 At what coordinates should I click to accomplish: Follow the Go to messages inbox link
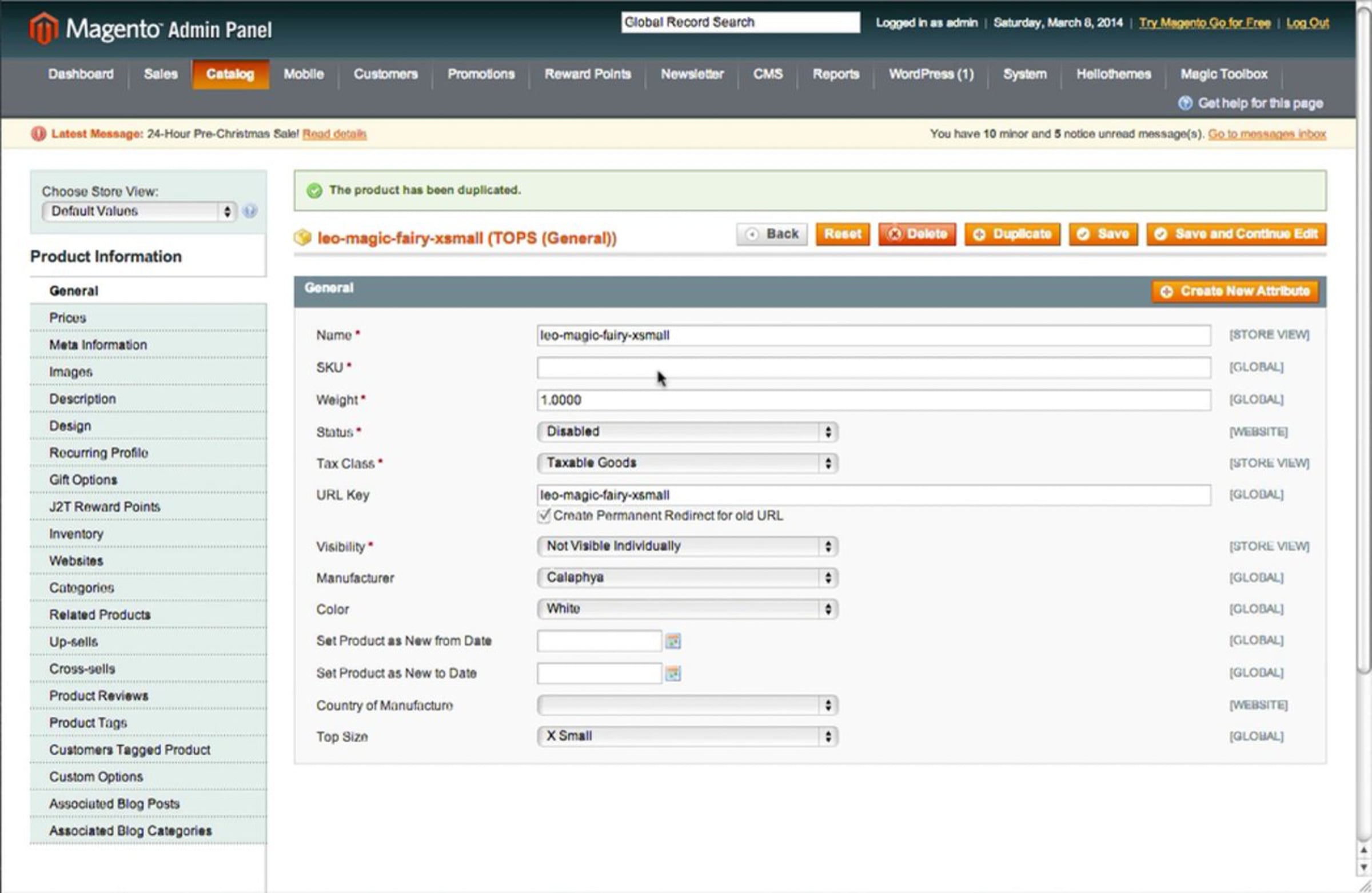click(1266, 134)
